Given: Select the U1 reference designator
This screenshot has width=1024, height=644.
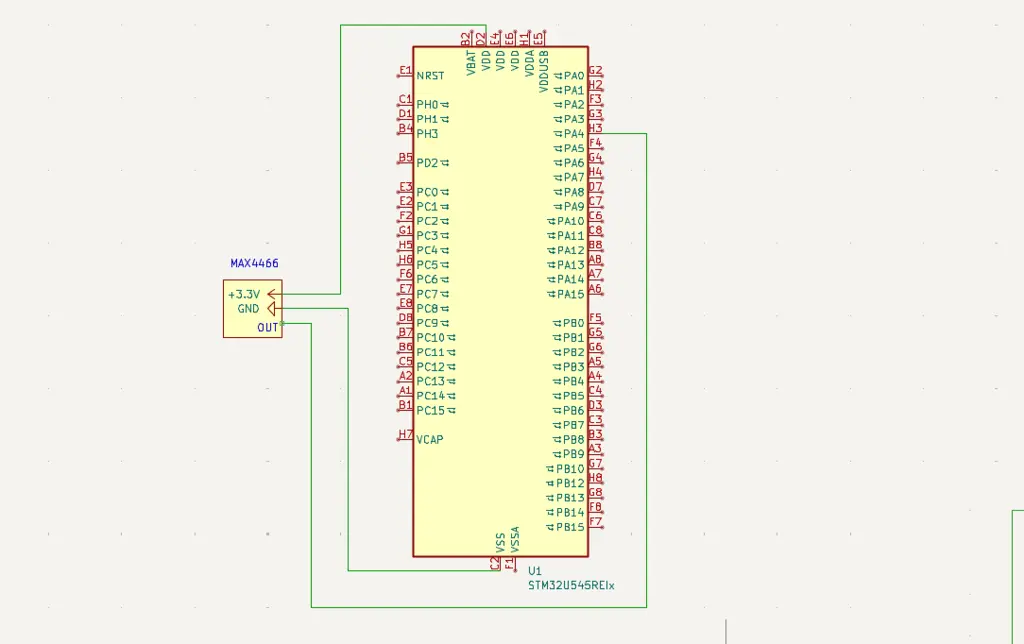Looking at the screenshot, I should (535, 571).
